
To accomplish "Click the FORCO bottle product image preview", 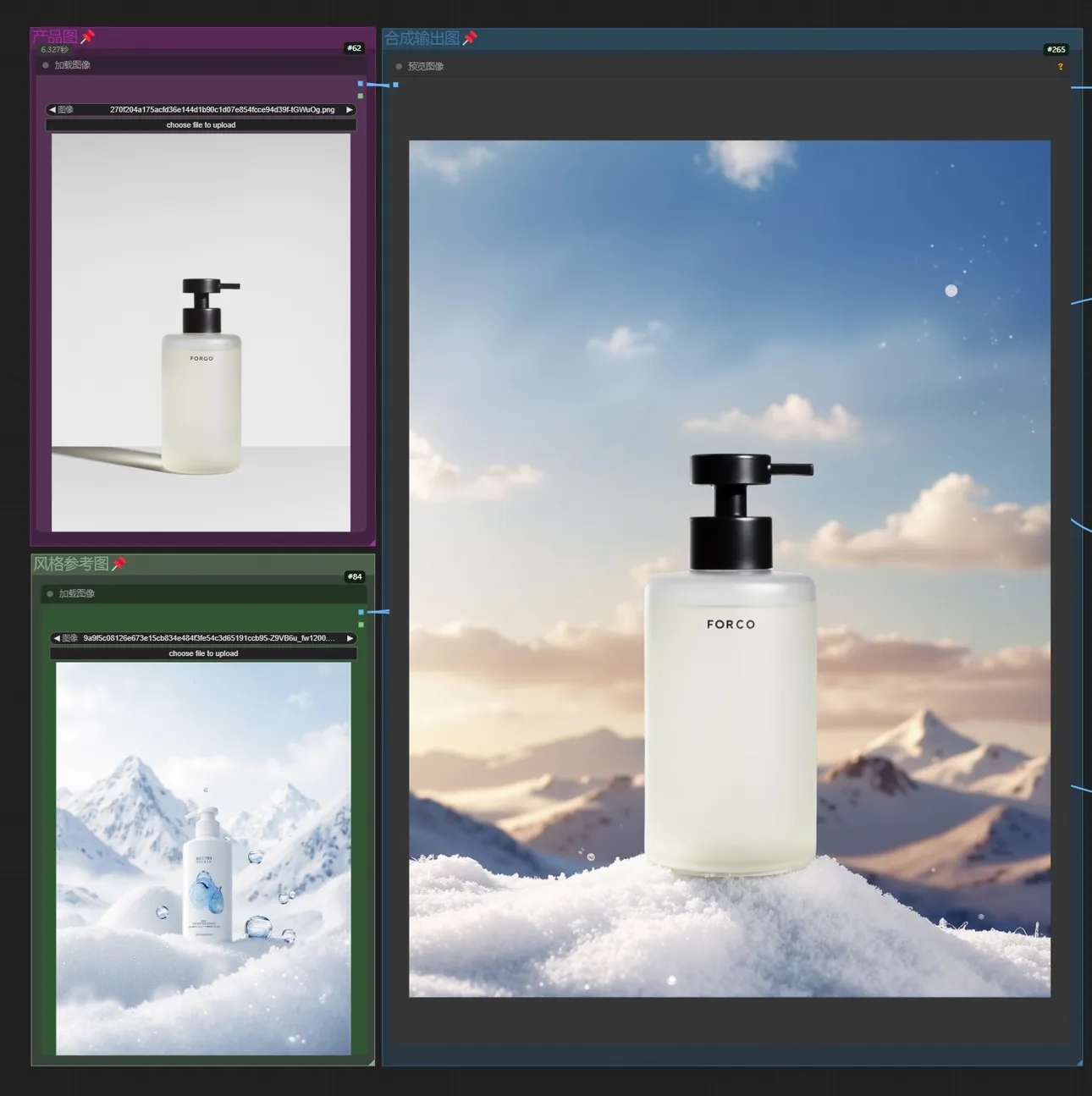I will (201, 333).
